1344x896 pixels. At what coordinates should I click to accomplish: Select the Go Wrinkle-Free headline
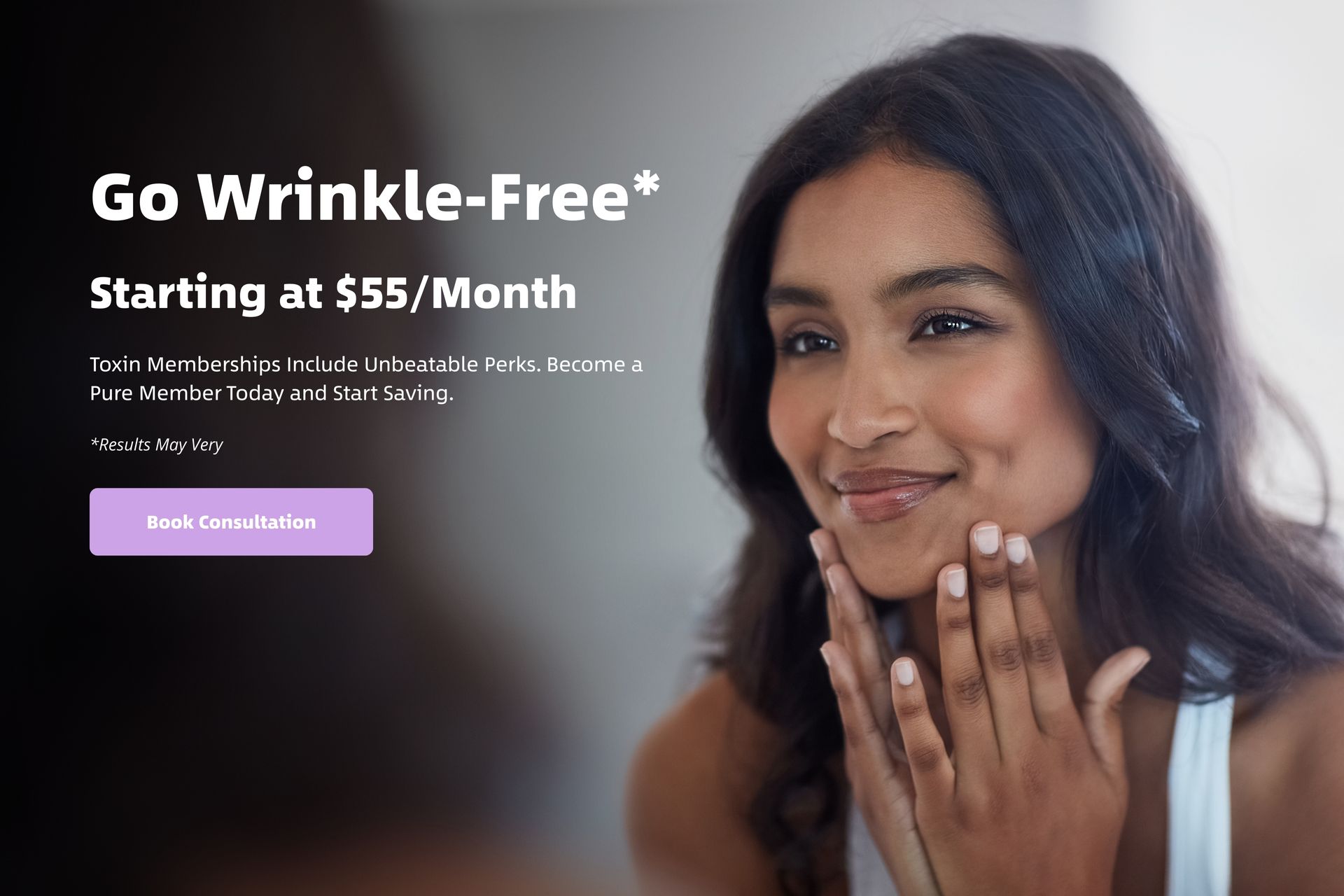pyautogui.click(x=375, y=197)
